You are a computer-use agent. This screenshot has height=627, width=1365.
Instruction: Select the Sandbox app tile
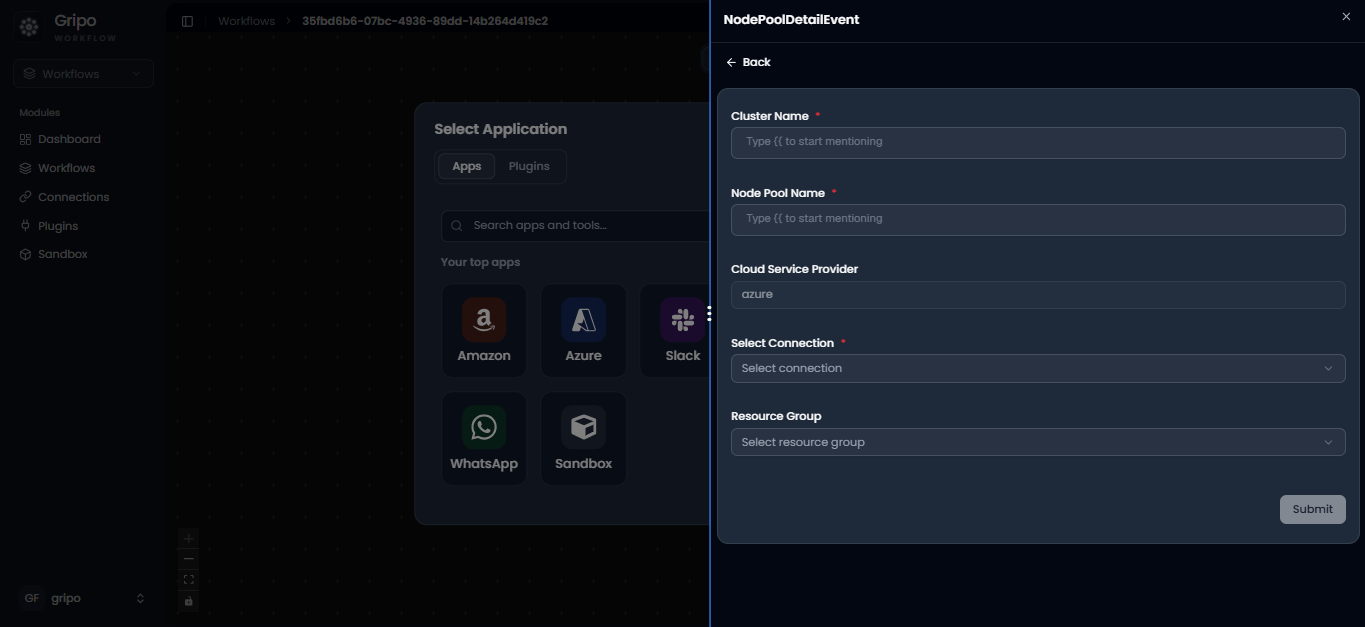[x=583, y=438]
